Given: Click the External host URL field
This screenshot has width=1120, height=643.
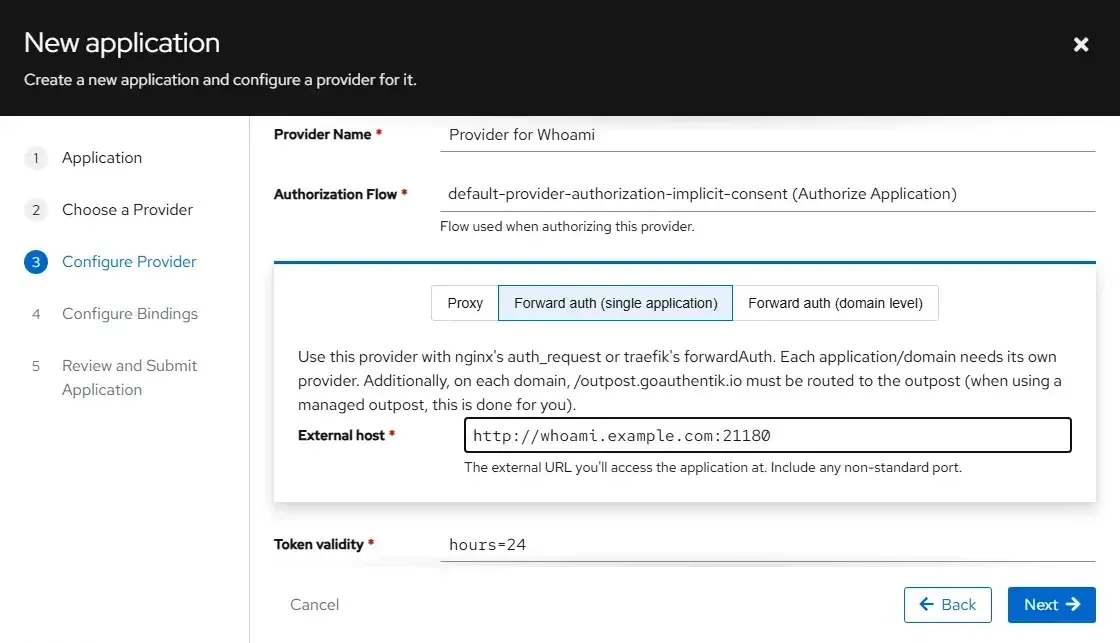Looking at the screenshot, I should [767, 435].
